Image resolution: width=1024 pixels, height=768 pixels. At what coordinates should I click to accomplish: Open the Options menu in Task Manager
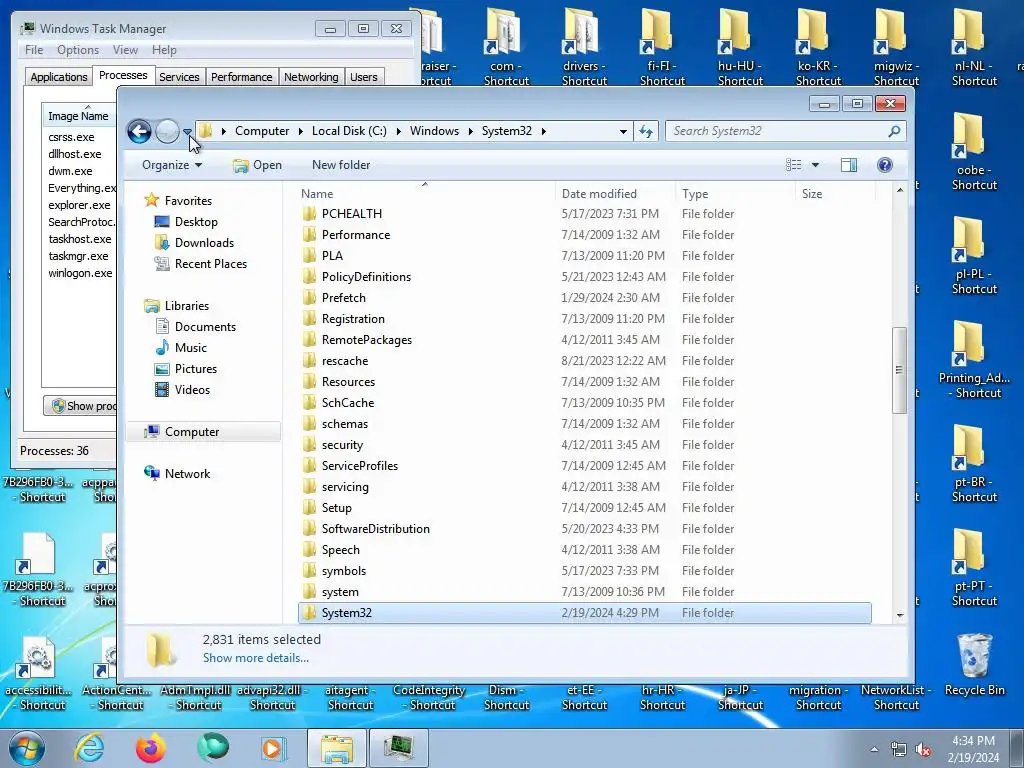[x=78, y=50]
